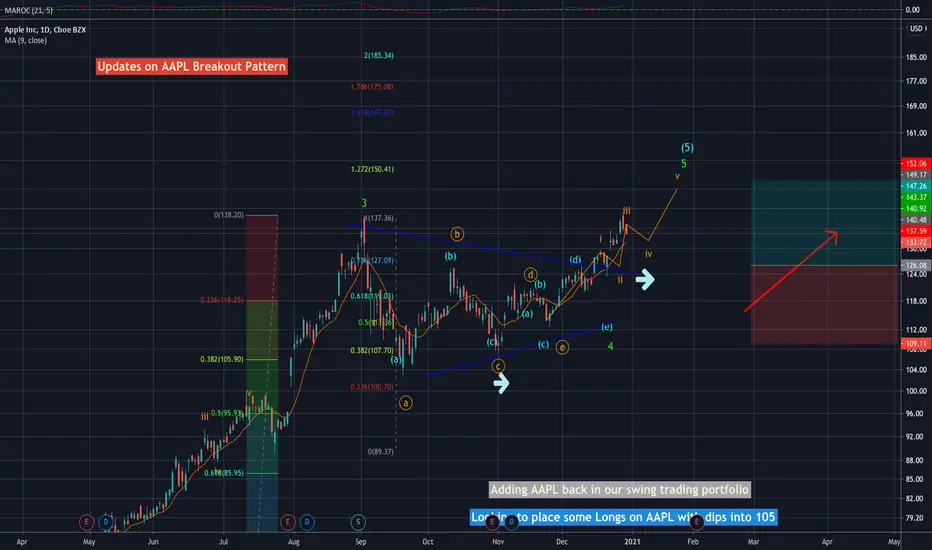Viewport: 932px width, 550px height.
Task: Select the 'Updates on AAPL Breakout Pattern' note
Action: tap(191, 67)
